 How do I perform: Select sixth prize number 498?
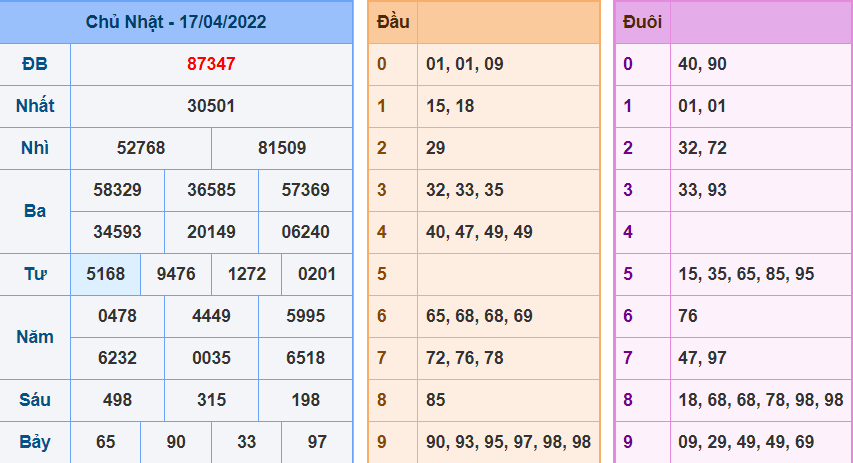[x=118, y=400]
